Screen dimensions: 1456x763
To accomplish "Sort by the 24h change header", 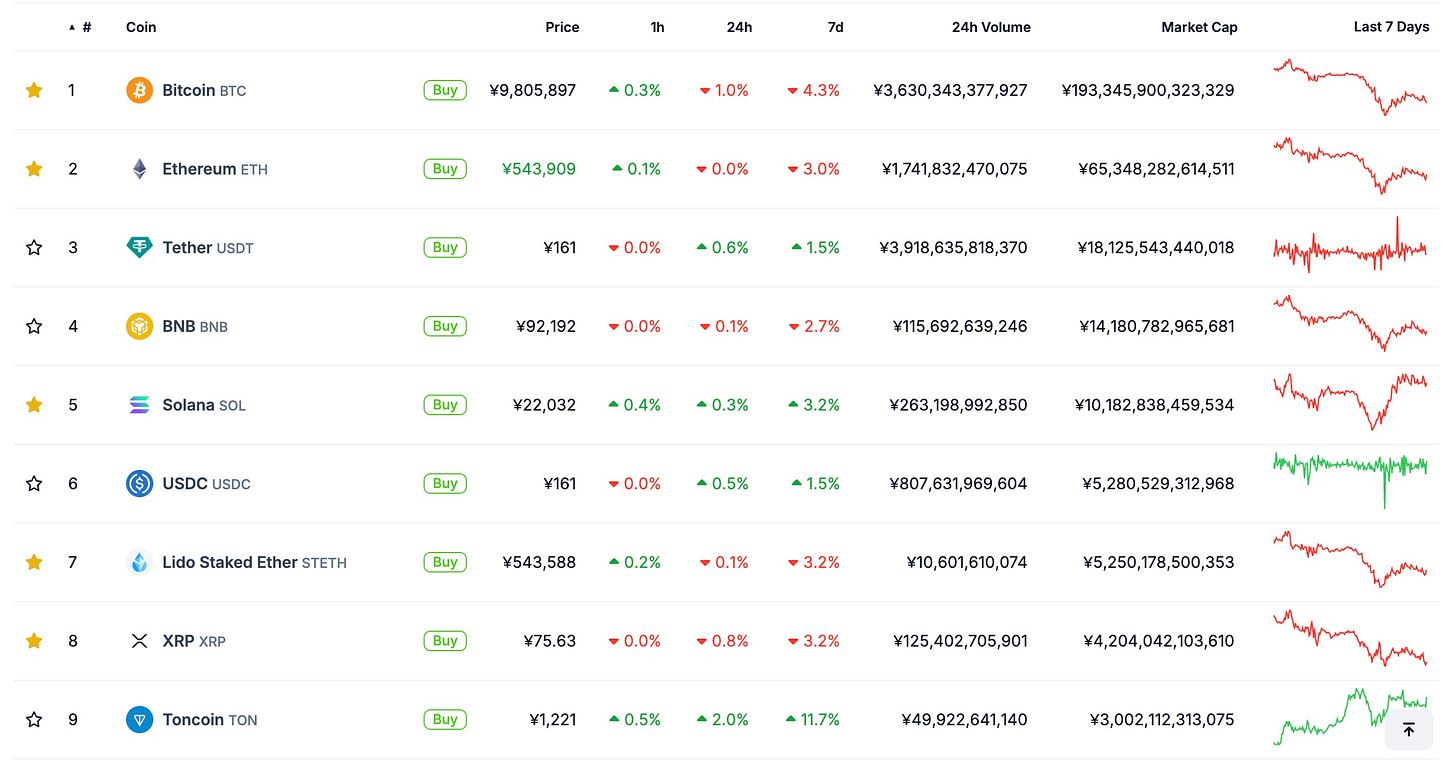I will point(739,27).
